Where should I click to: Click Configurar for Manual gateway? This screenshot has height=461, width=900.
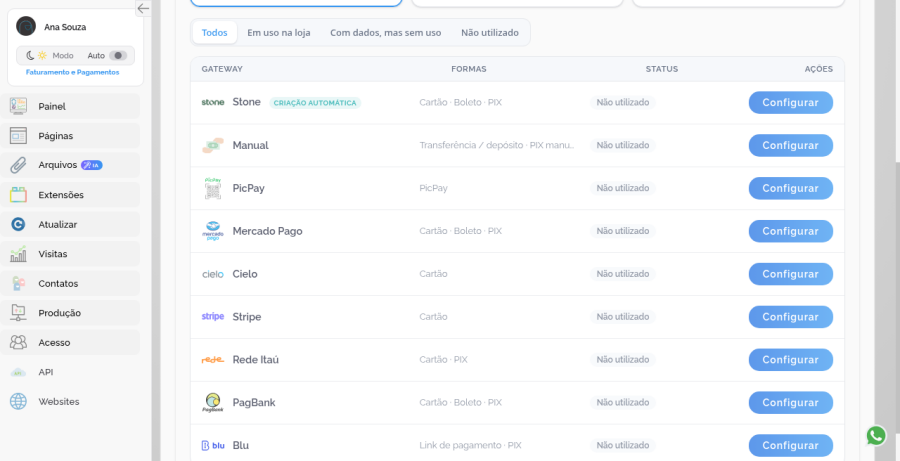pyautogui.click(x=790, y=145)
